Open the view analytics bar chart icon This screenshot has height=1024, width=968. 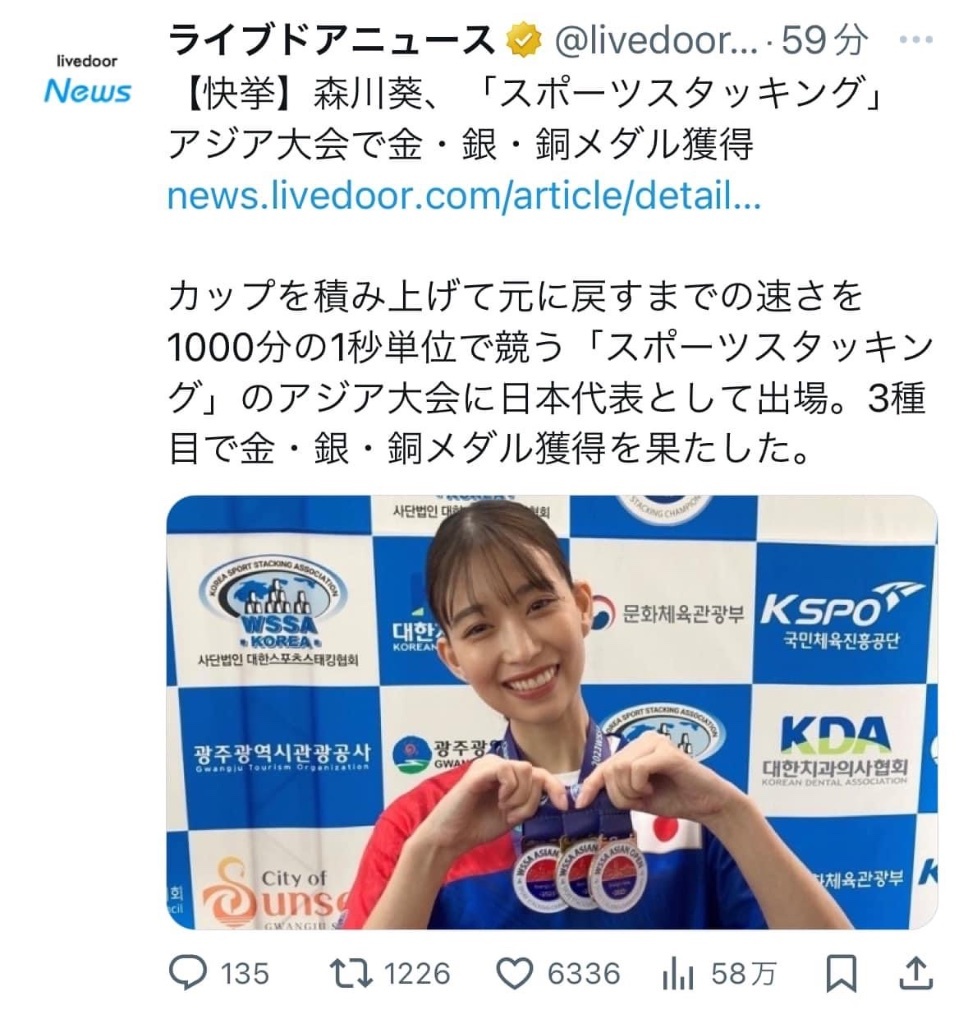pos(677,974)
